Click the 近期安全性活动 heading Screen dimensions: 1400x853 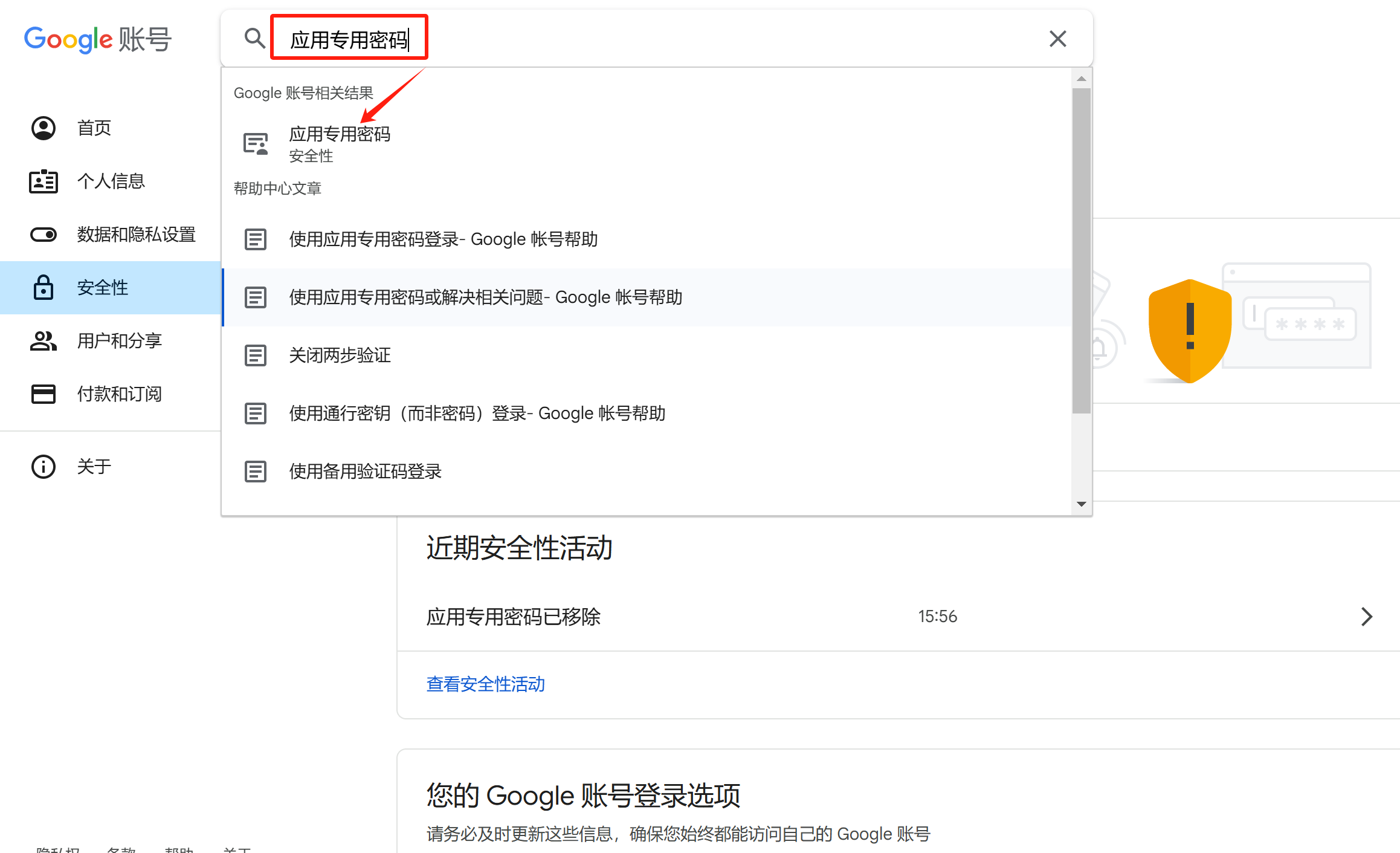[x=520, y=548]
